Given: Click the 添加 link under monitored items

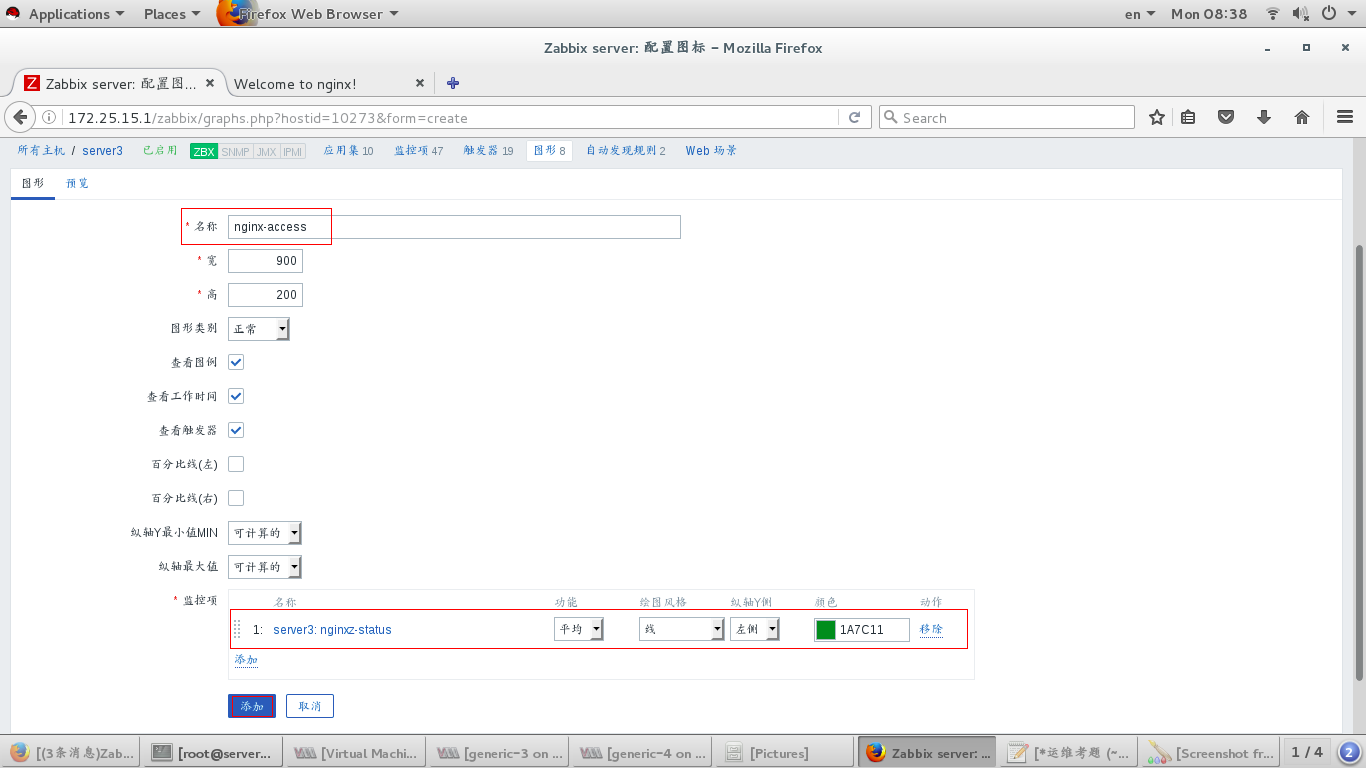Looking at the screenshot, I should point(246,660).
